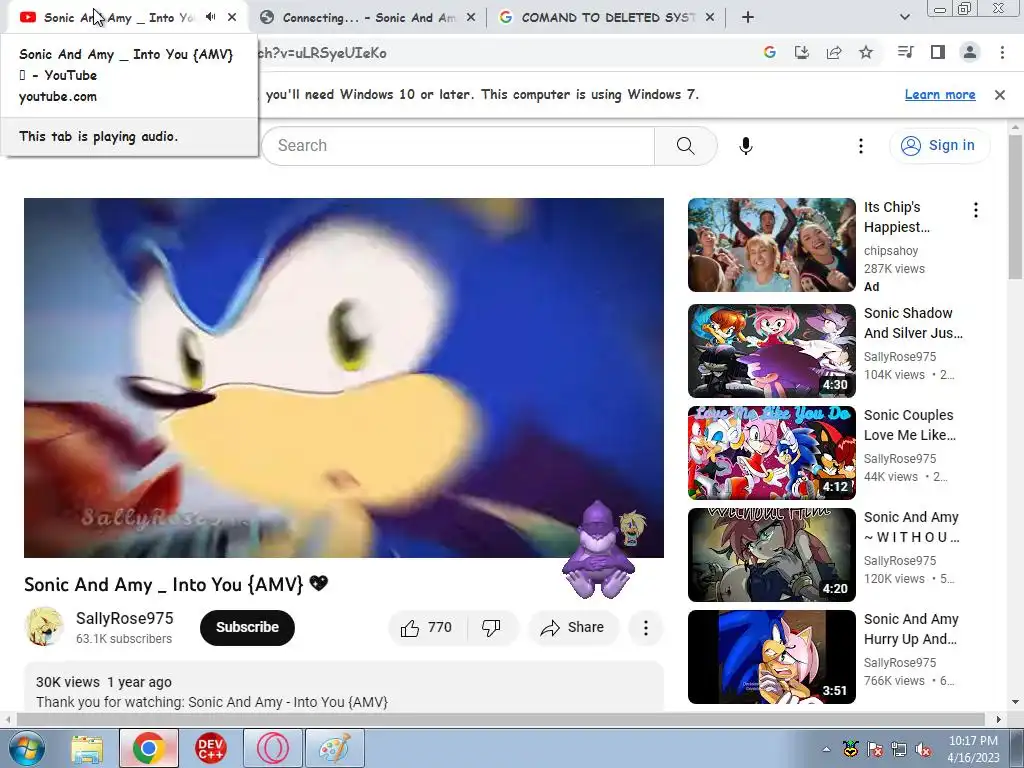
Task: Search with your voice microphone
Action: [x=746, y=146]
